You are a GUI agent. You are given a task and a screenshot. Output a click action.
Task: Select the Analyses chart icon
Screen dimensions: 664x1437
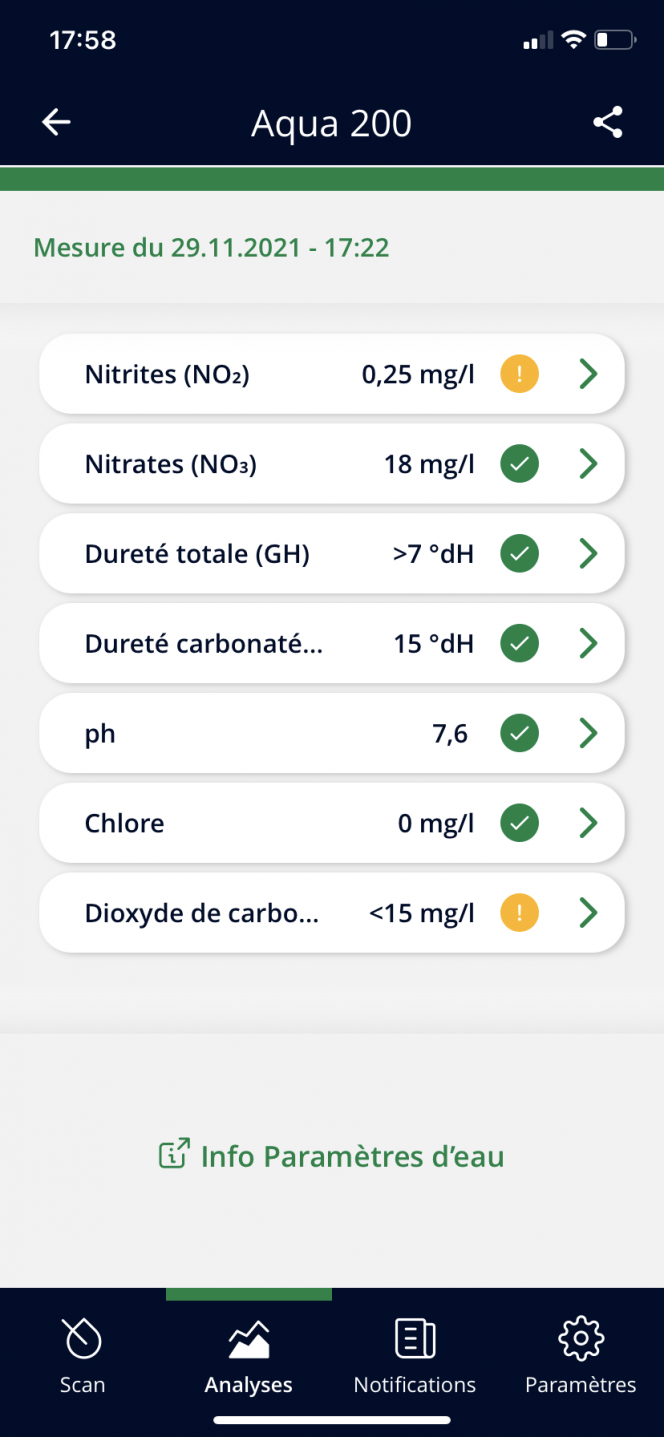(x=249, y=1339)
